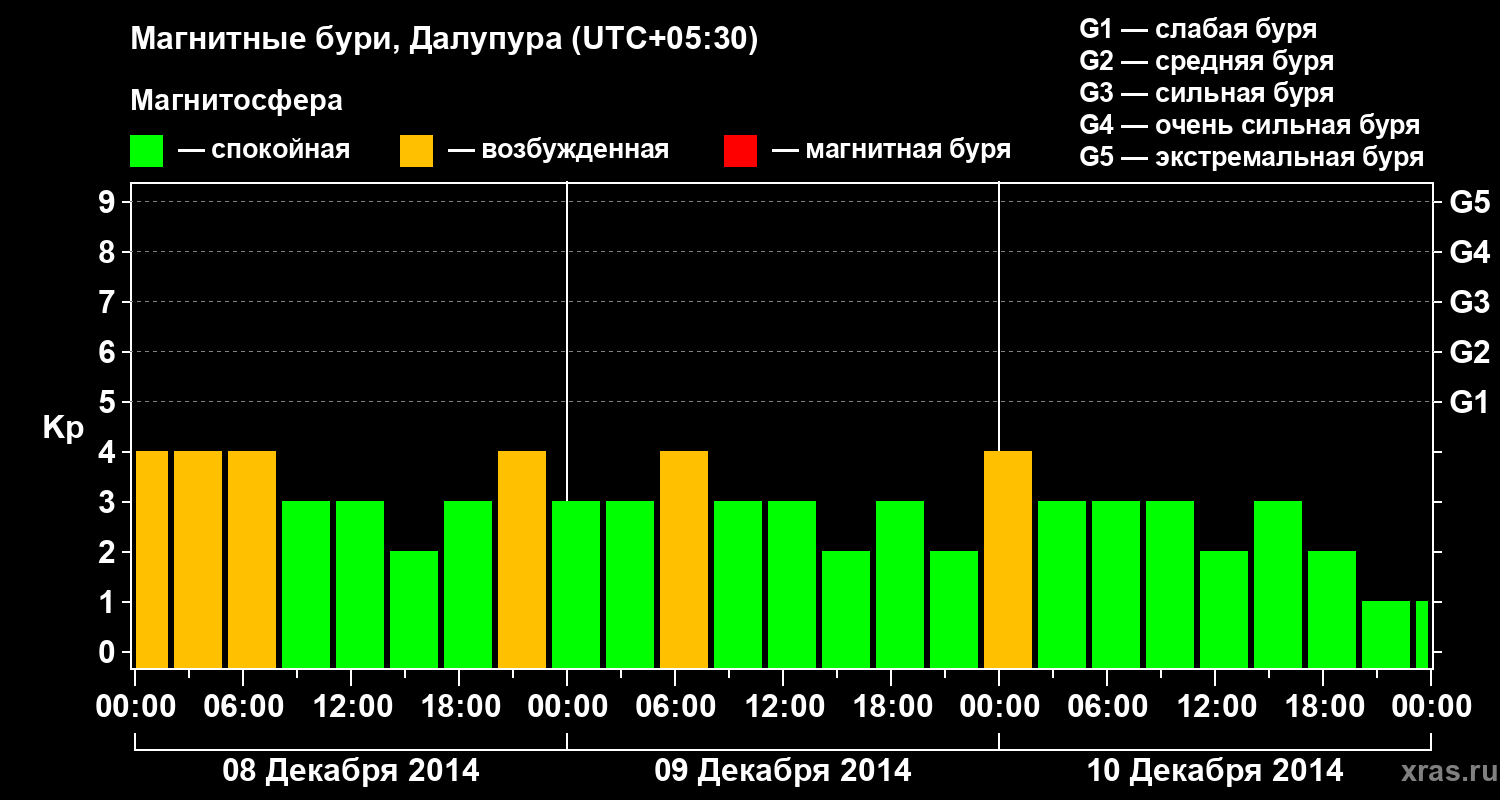Click the orange 'возбужденная' legend swatch
The width and height of the screenshot is (1500, 800).
click(x=417, y=151)
